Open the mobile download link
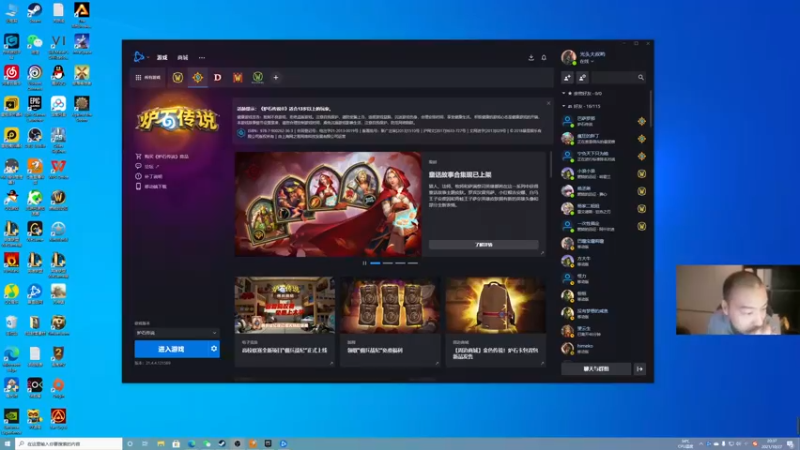 coord(151,187)
